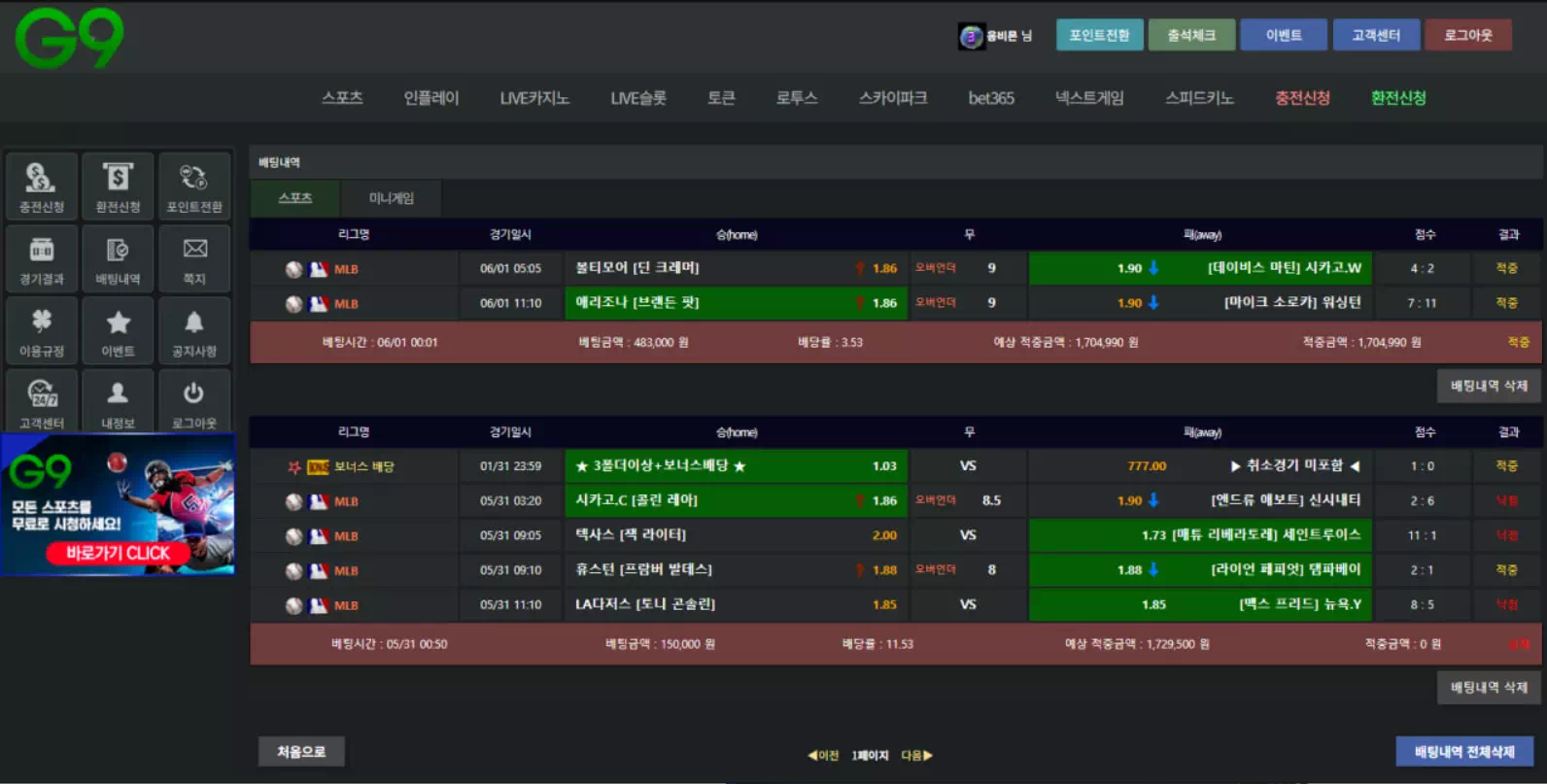Open the LIVE카지노 navigation menu

[534, 98]
